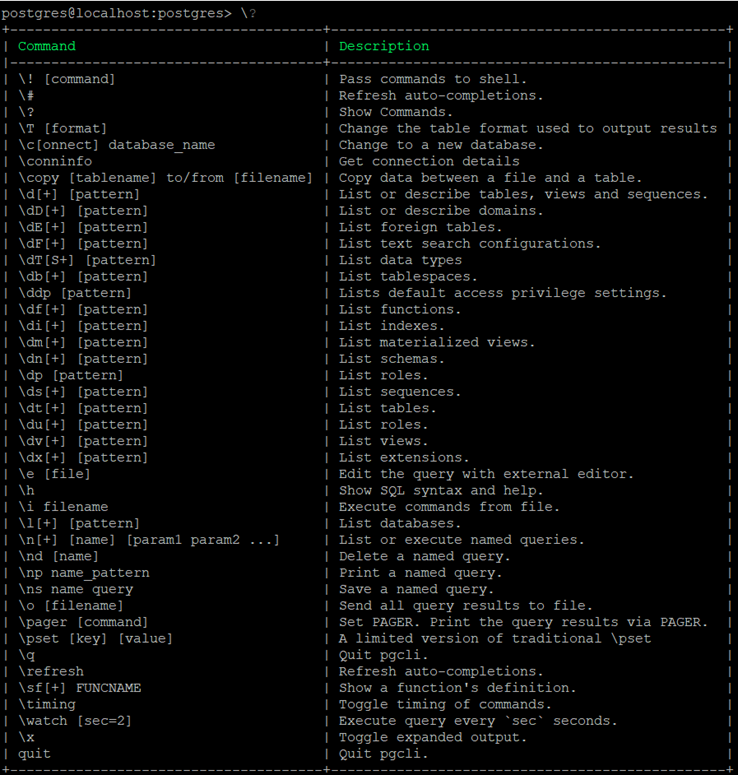The image size is (738, 775).
Task: Click the \timing command entry
Action: [47, 704]
